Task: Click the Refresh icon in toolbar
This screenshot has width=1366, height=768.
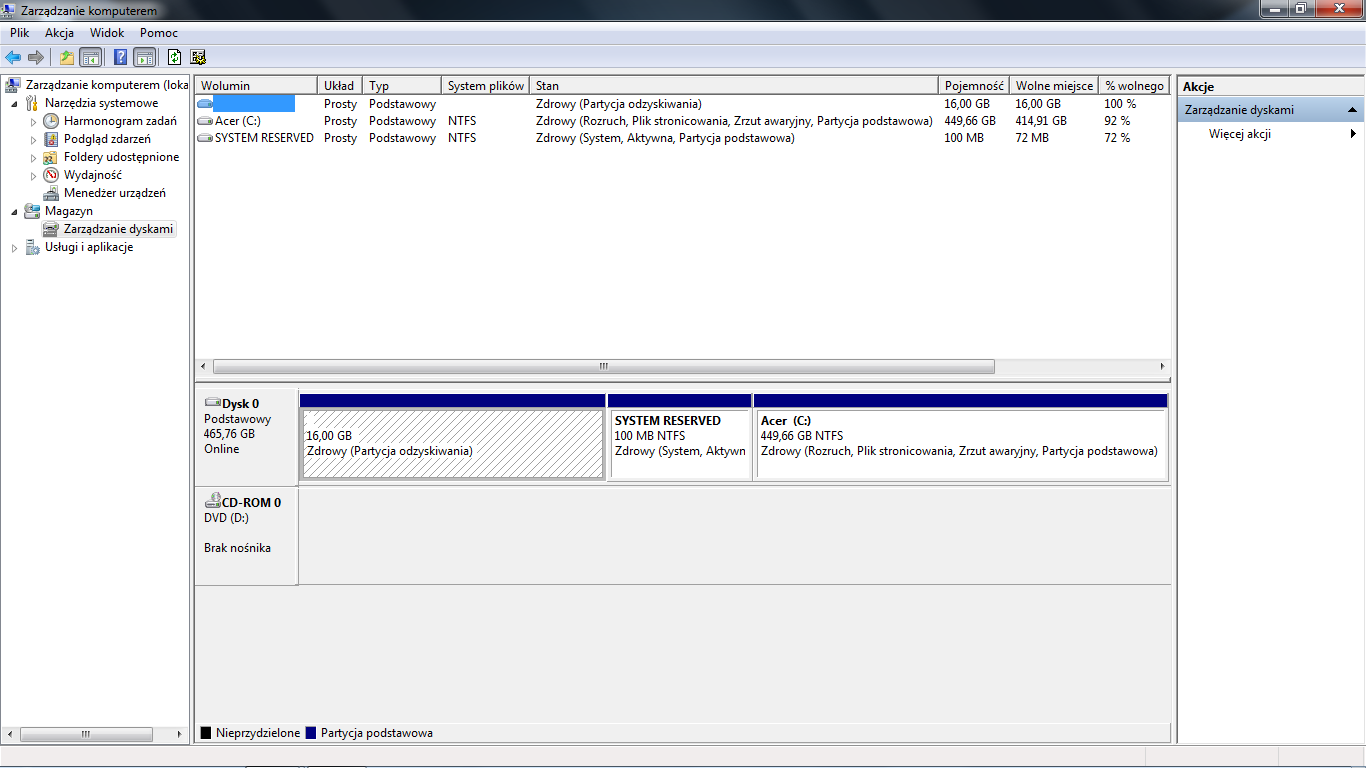Action: point(174,57)
